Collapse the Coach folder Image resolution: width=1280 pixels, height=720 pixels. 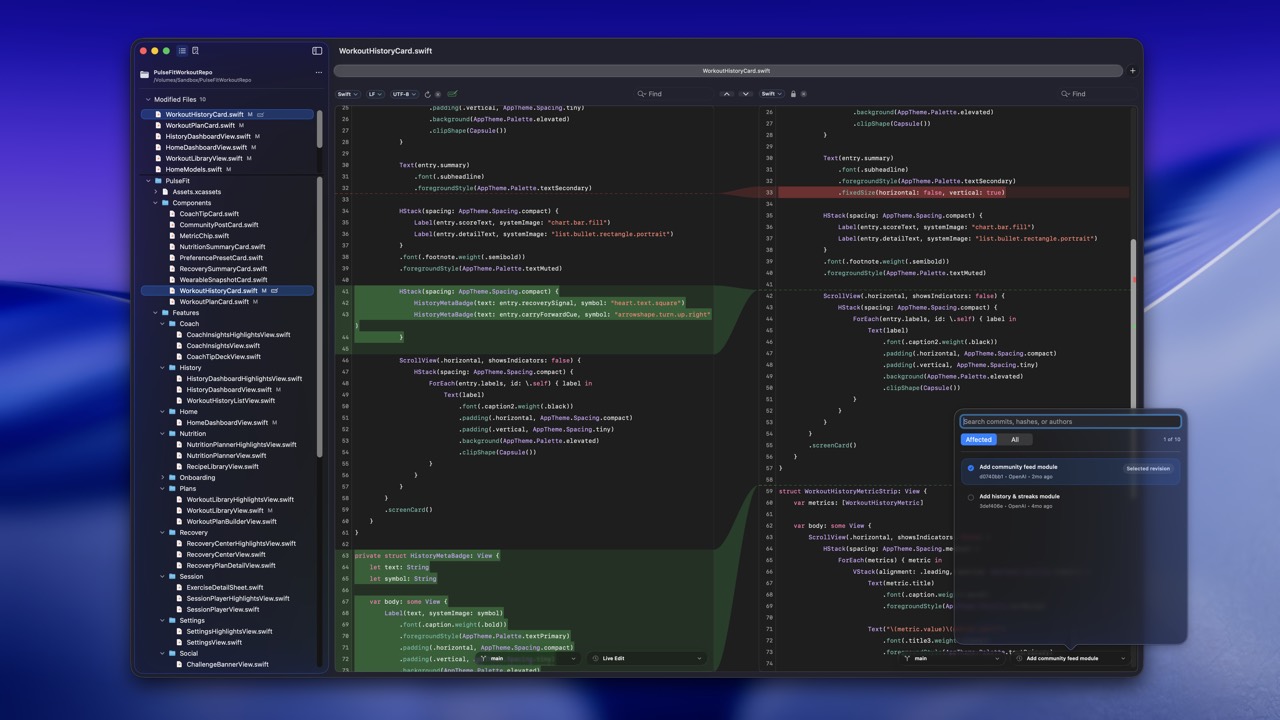(x=162, y=324)
